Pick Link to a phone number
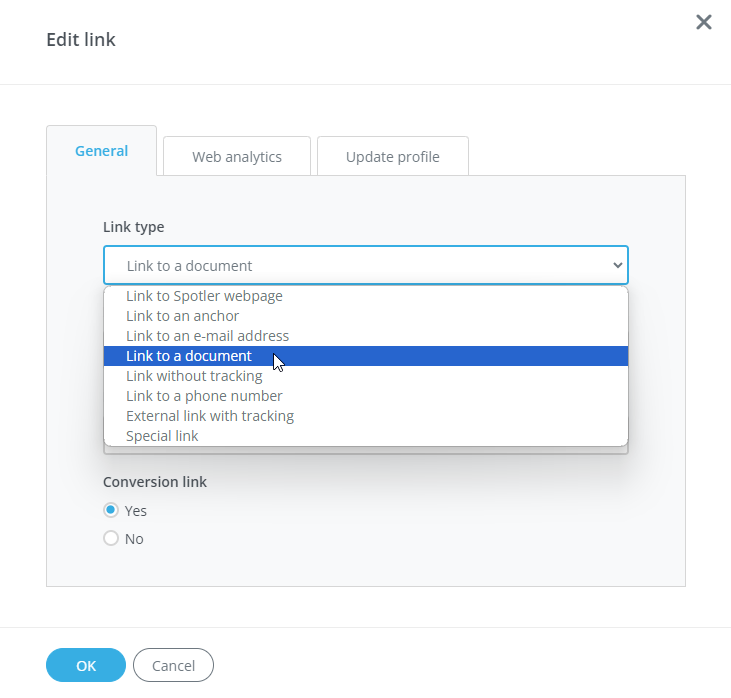Viewport: 731px width, 698px height. (x=204, y=396)
